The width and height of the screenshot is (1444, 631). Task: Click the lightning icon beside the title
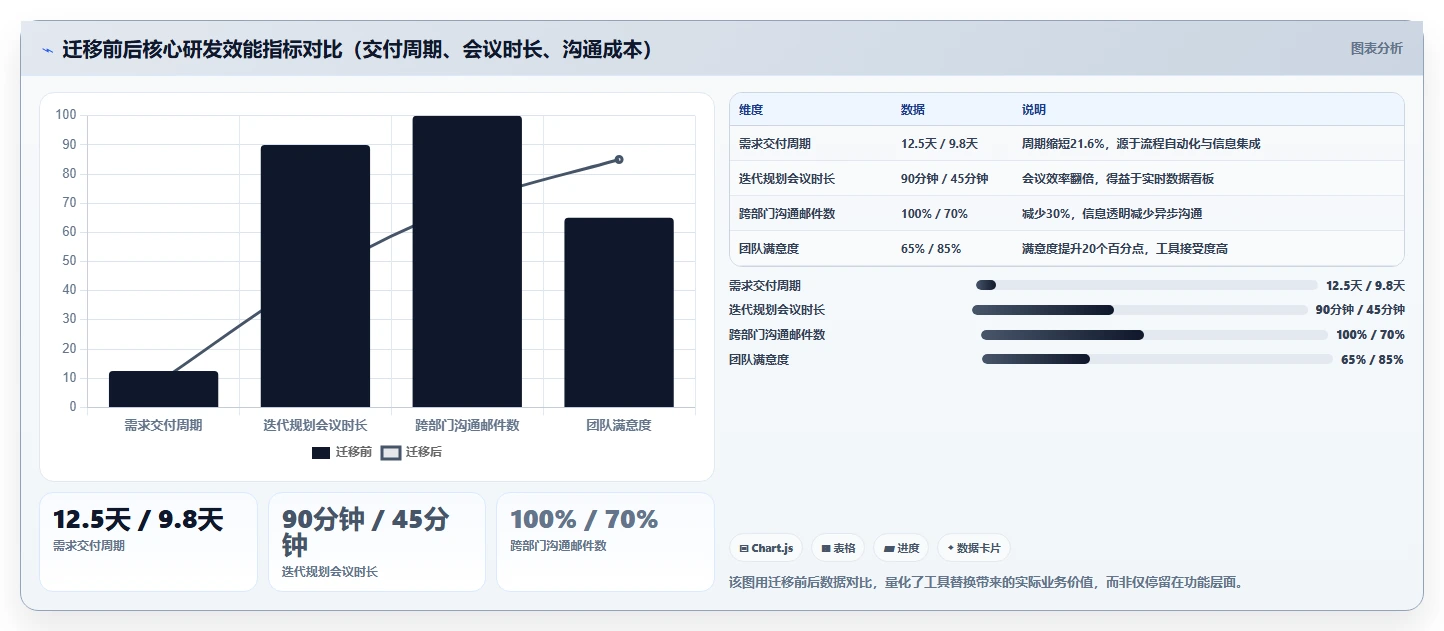pos(47,50)
